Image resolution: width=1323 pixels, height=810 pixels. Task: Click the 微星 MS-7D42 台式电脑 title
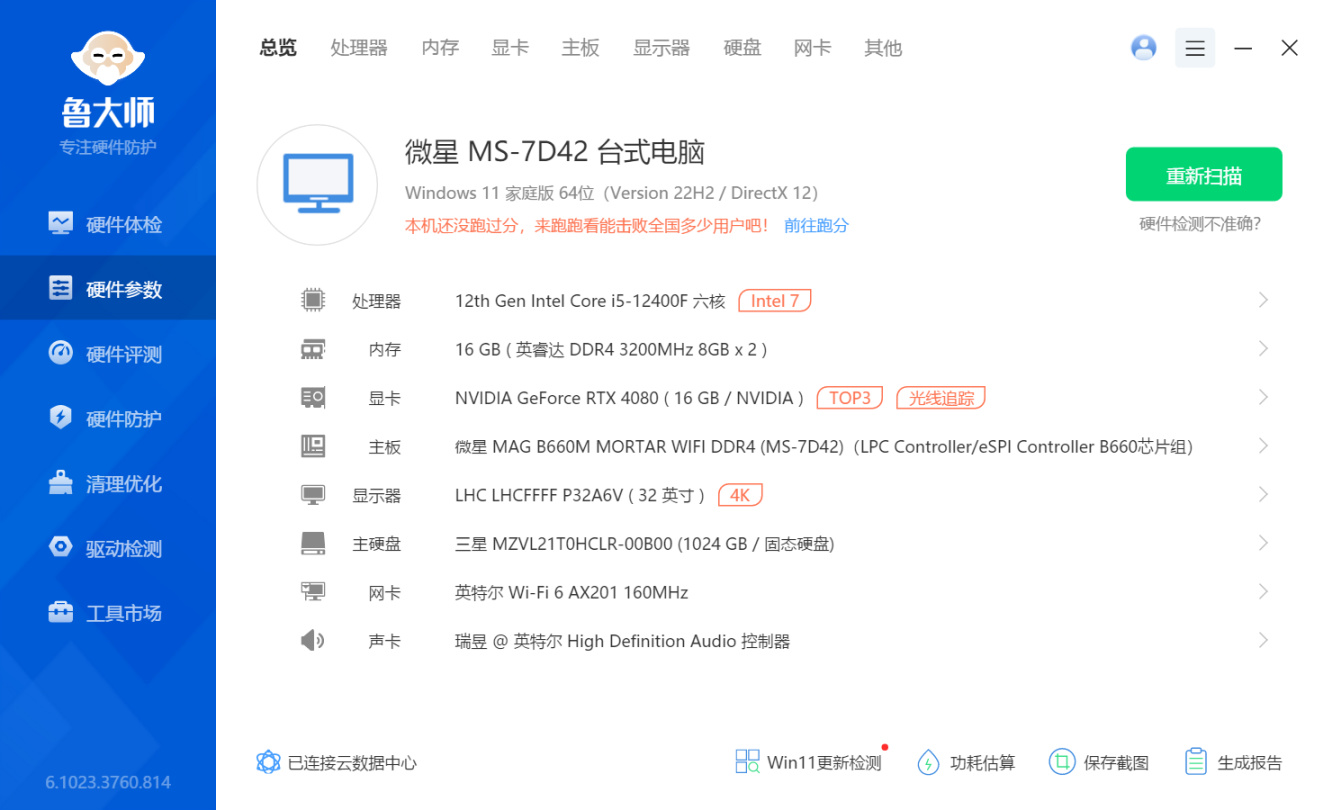click(x=555, y=152)
